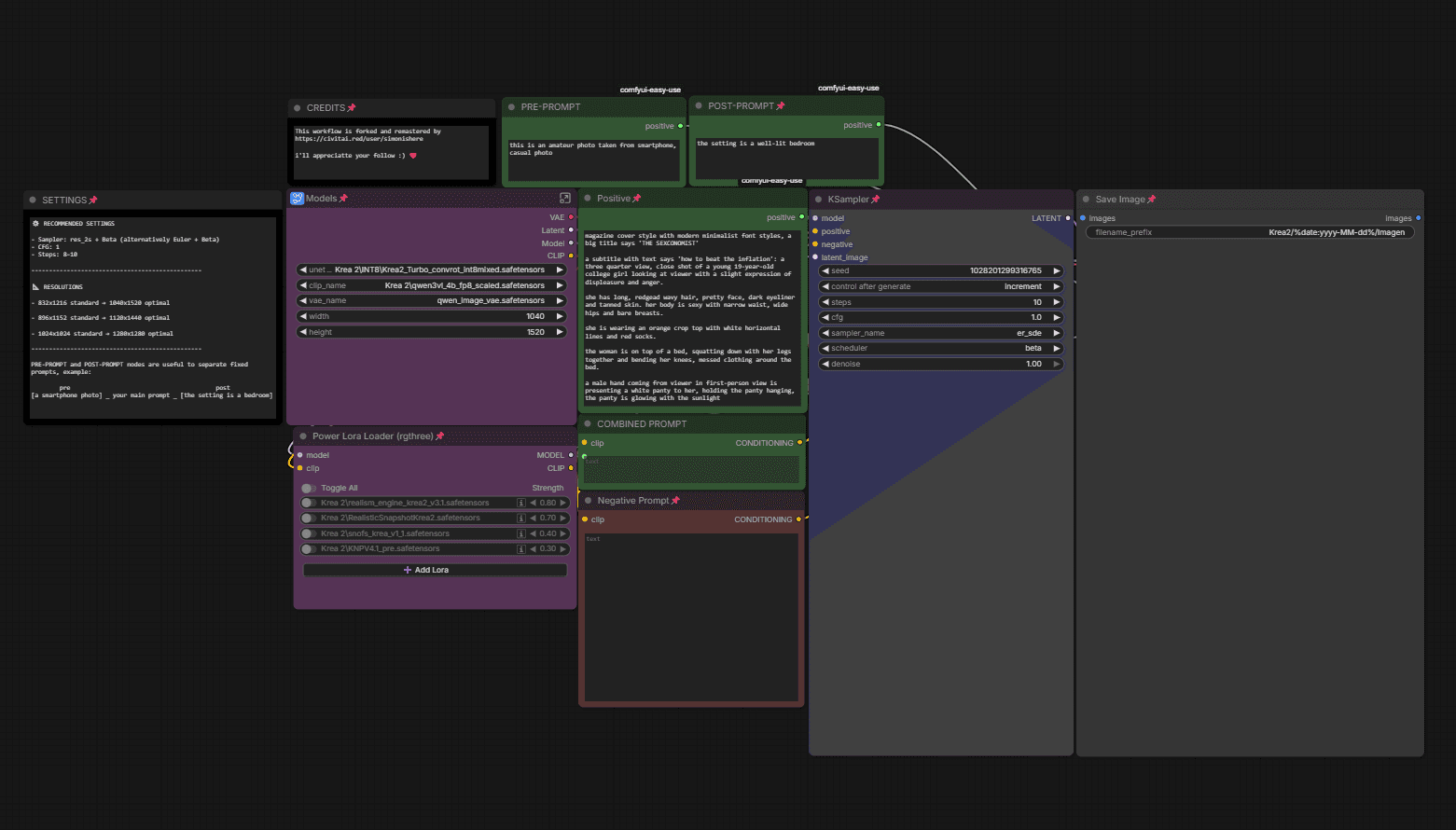Collapse Power Lora Loader via its title dot
Viewport: 1456px width, 830px height.
coord(303,436)
